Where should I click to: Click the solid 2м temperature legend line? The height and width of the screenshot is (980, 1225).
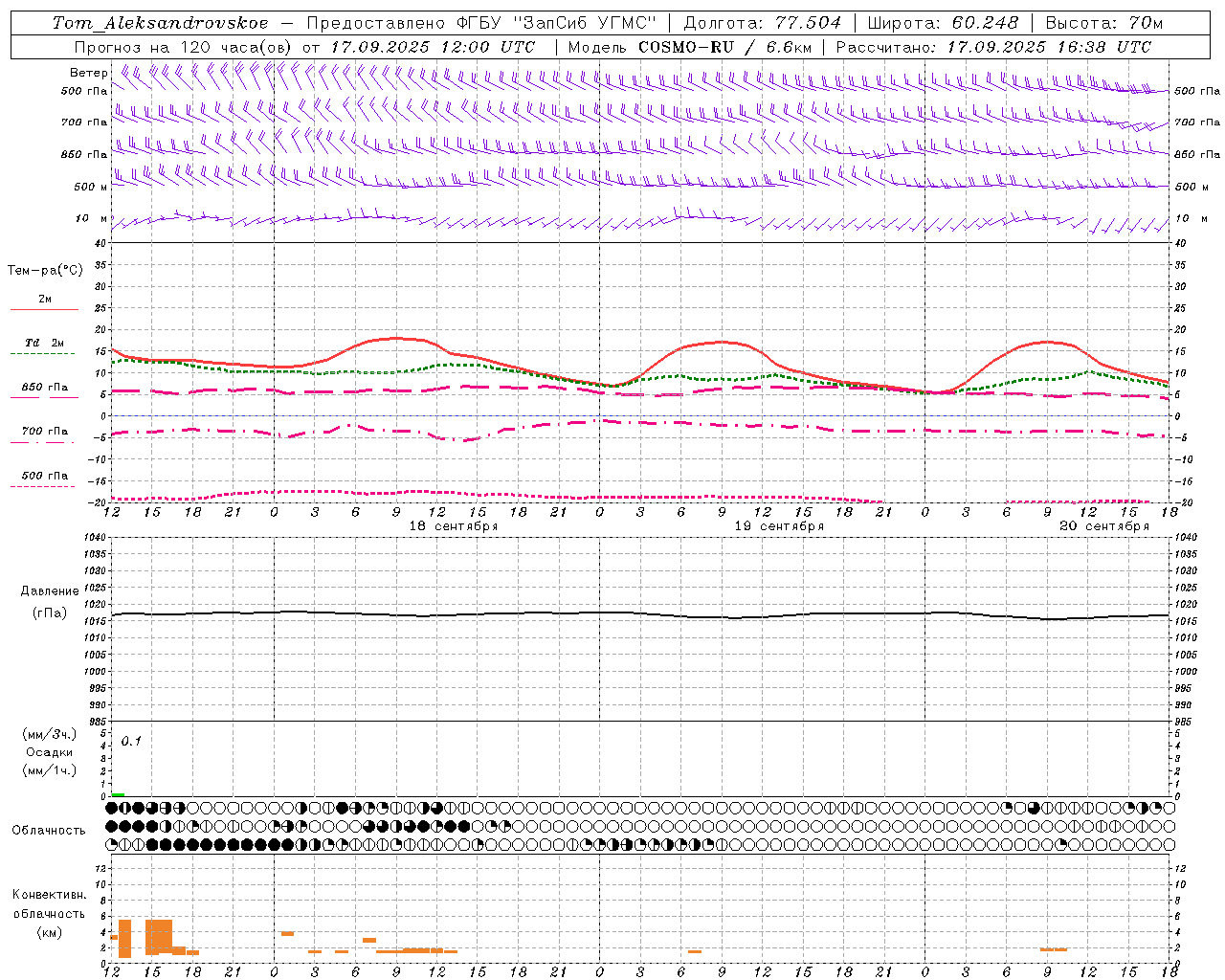click(44, 309)
